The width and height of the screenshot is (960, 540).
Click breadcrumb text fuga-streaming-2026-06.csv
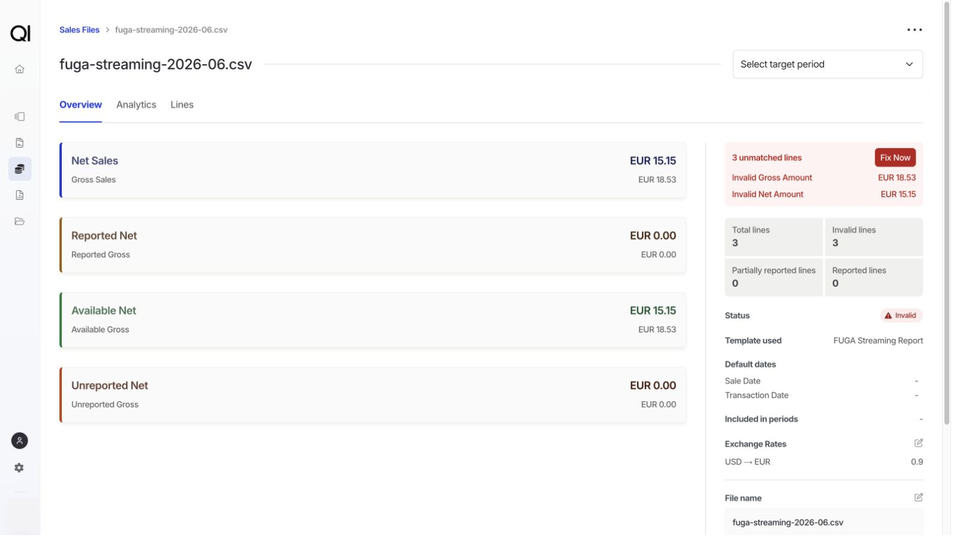(x=171, y=29)
